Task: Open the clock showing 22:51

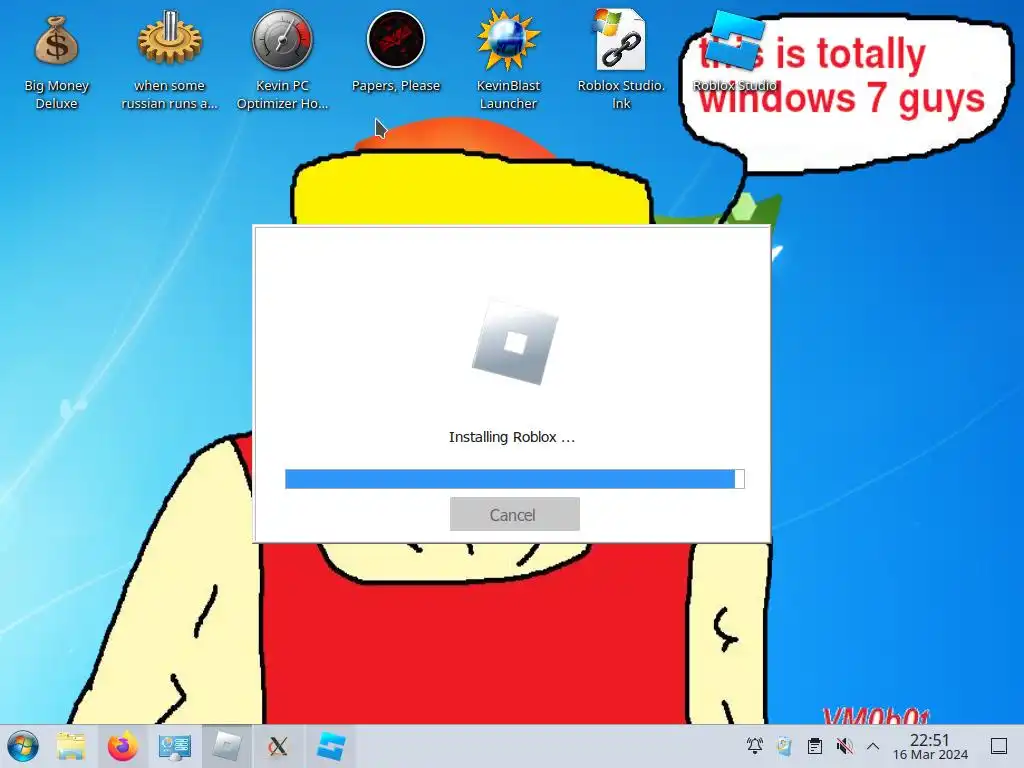Action: coord(930,746)
